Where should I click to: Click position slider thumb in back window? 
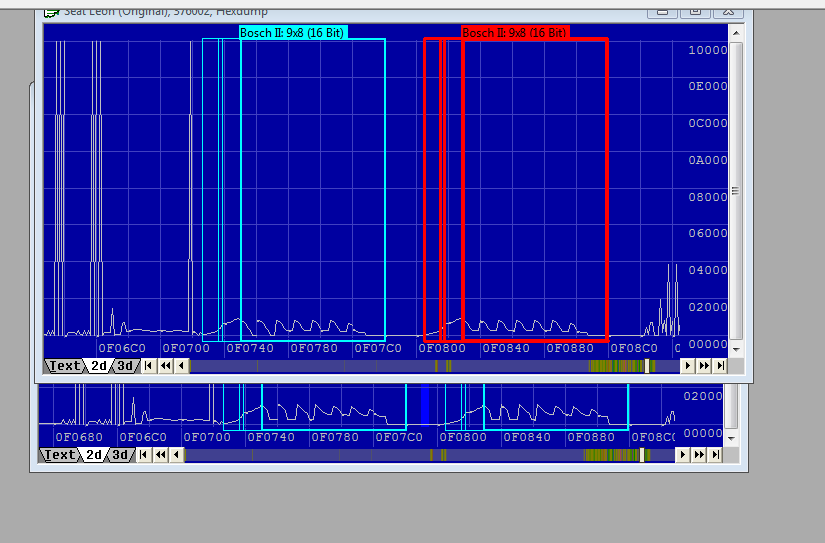[x=642, y=455]
